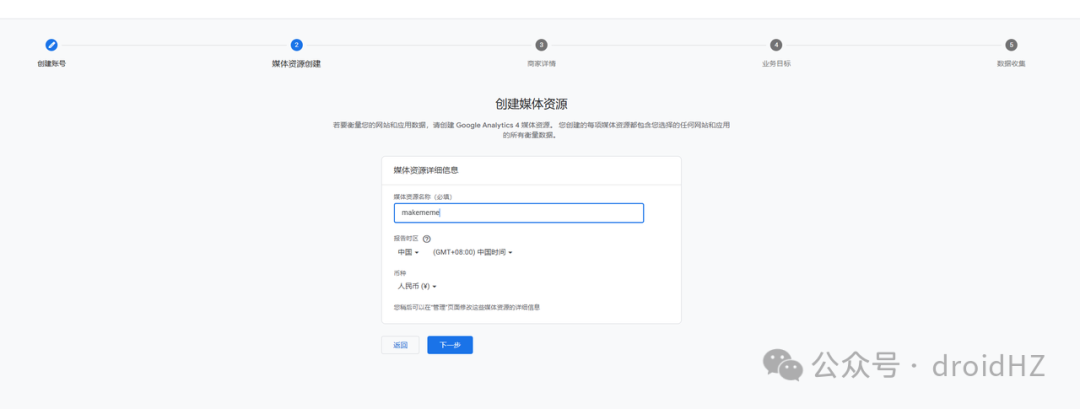
Task: Click the 媒体资源名称（必填）label
Action: point(423,196)
